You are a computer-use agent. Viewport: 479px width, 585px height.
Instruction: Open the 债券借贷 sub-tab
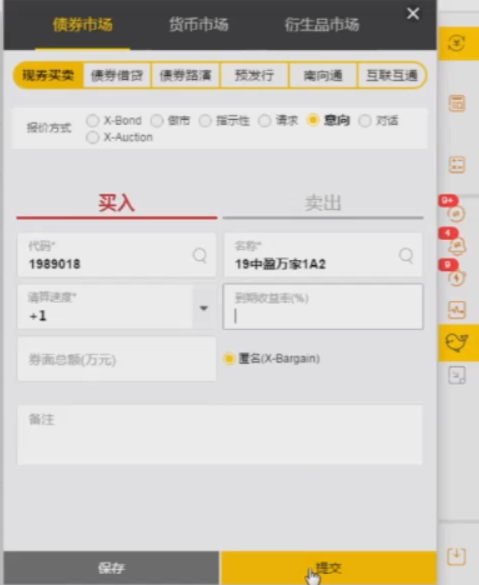click(117, 75)
